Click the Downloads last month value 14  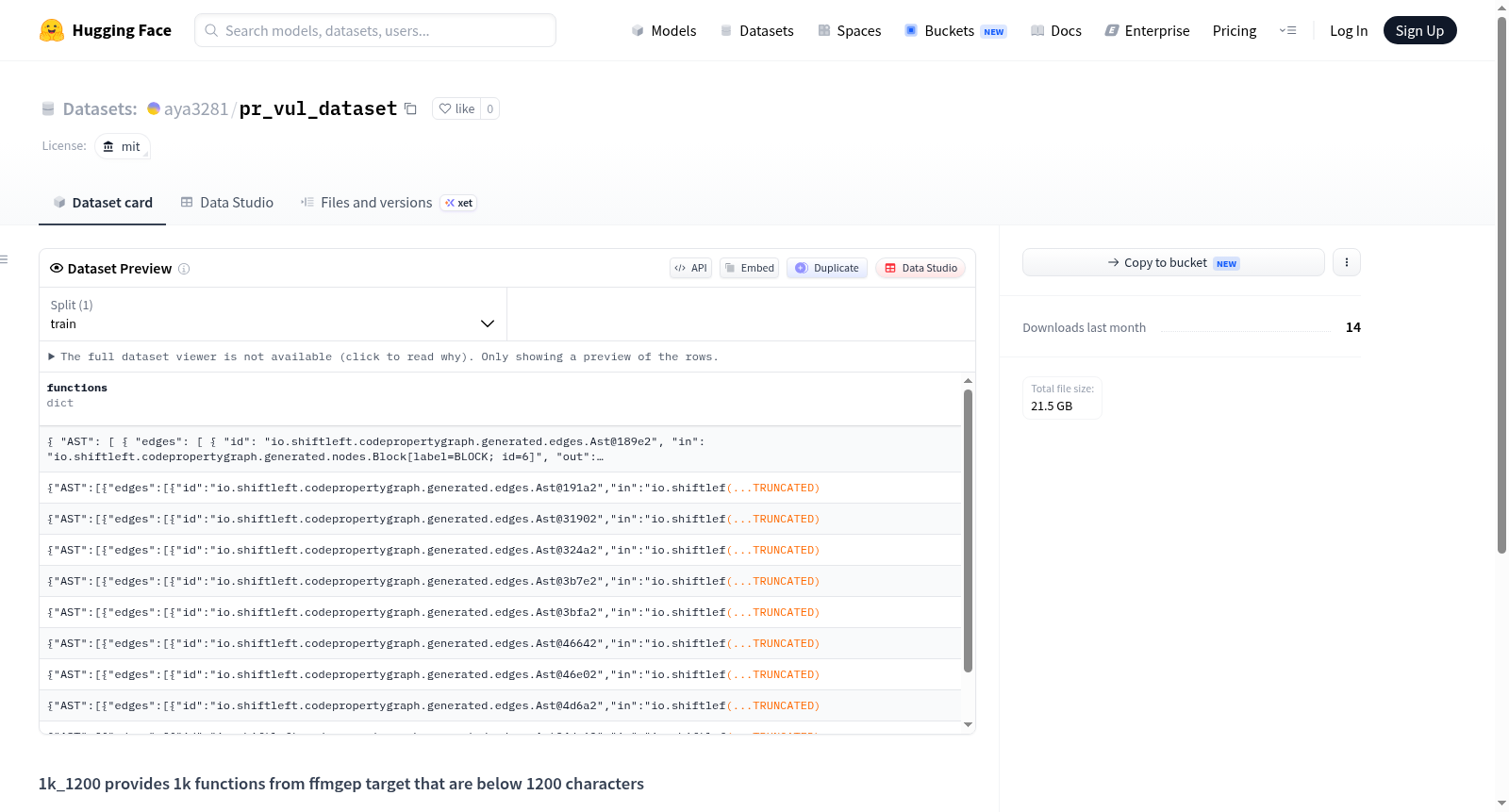pos(1352,327)
